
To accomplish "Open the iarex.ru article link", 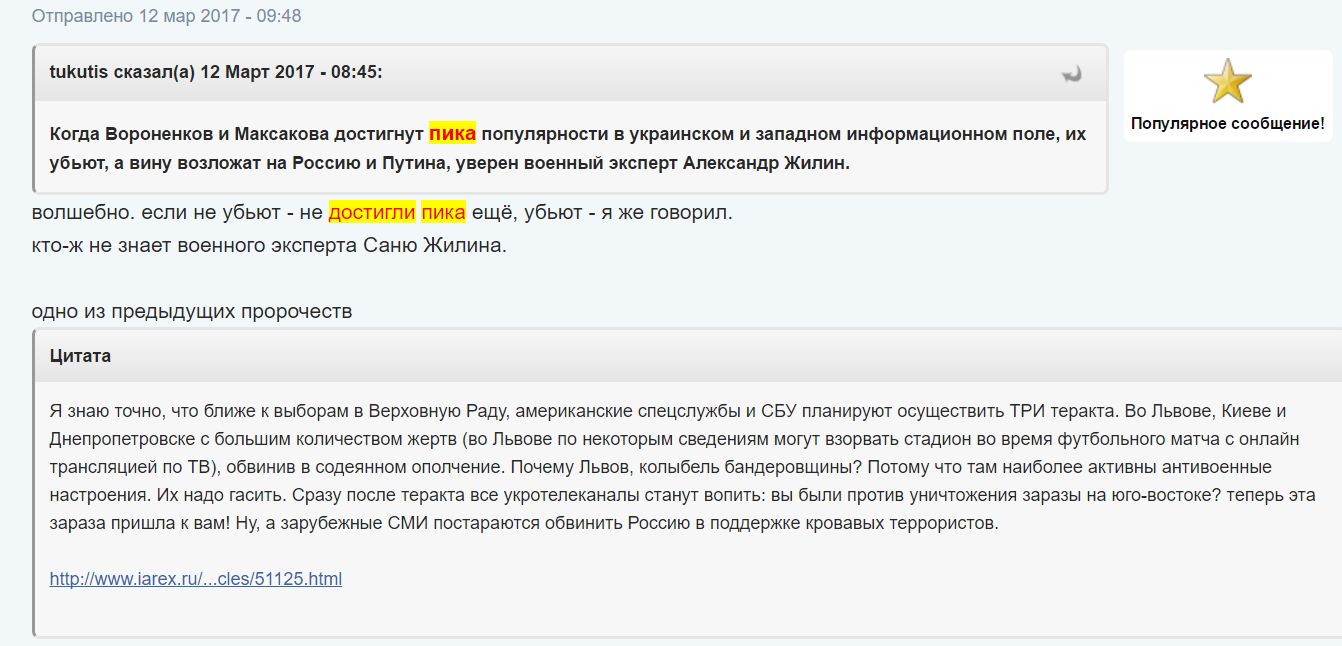I will (196, 578).
